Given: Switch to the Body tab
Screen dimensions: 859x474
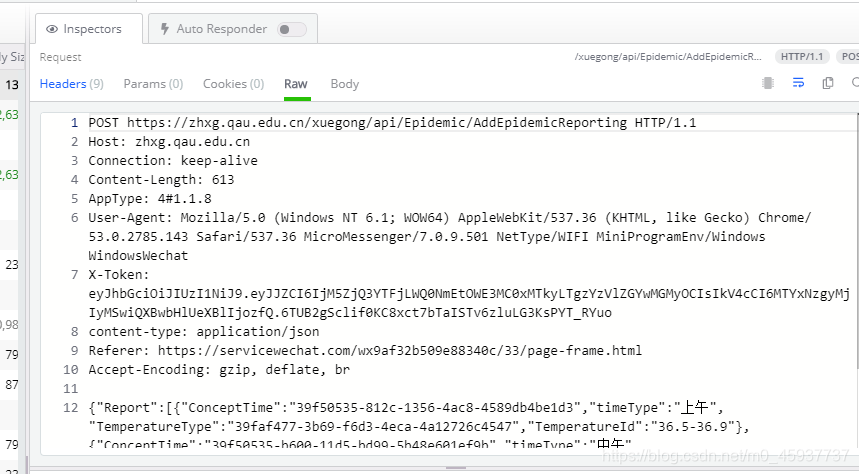Looking at the screenshot, I should pyautogui.click(x=345, y=84).
